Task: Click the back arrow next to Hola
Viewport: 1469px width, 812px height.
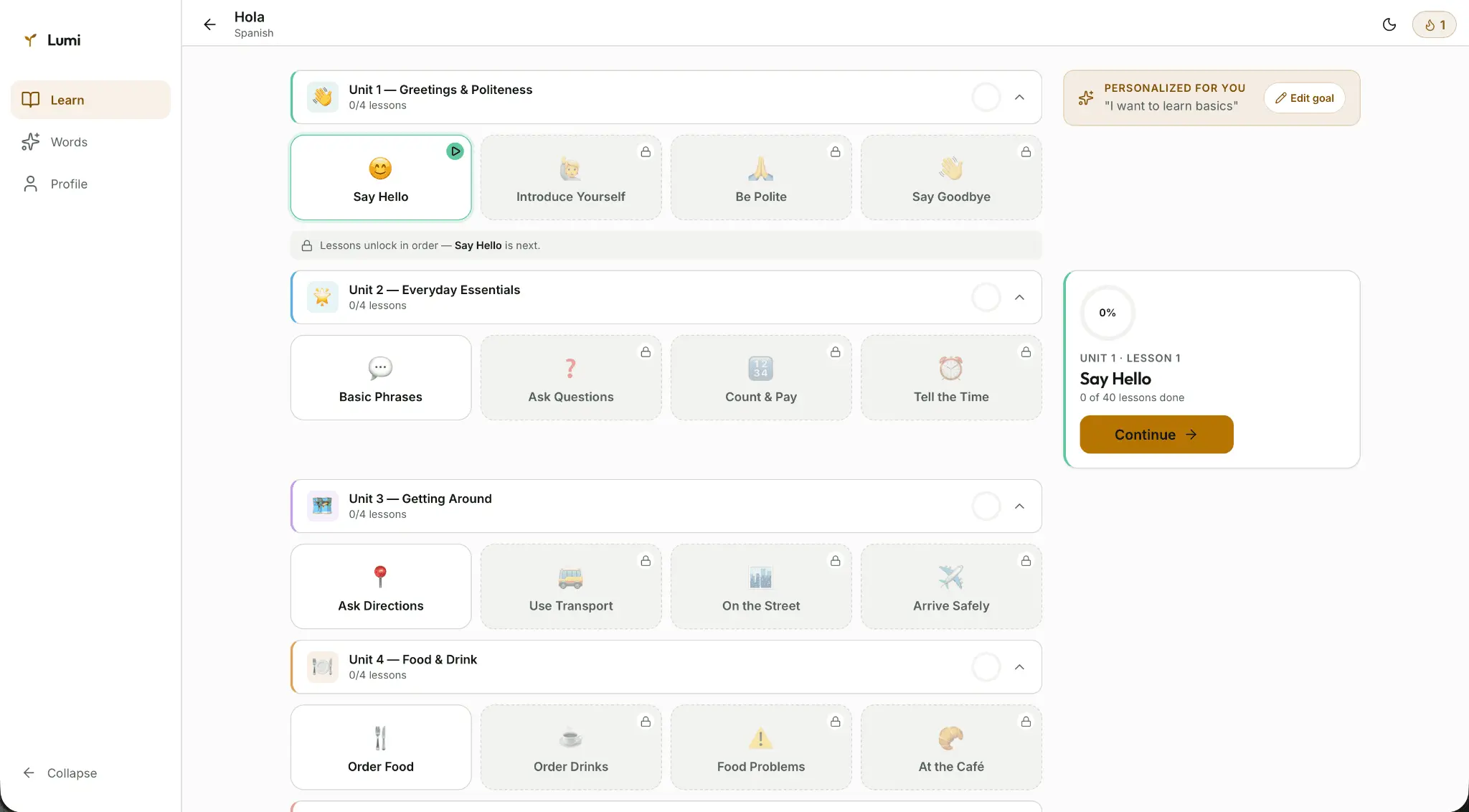Action: coord(209,24)
